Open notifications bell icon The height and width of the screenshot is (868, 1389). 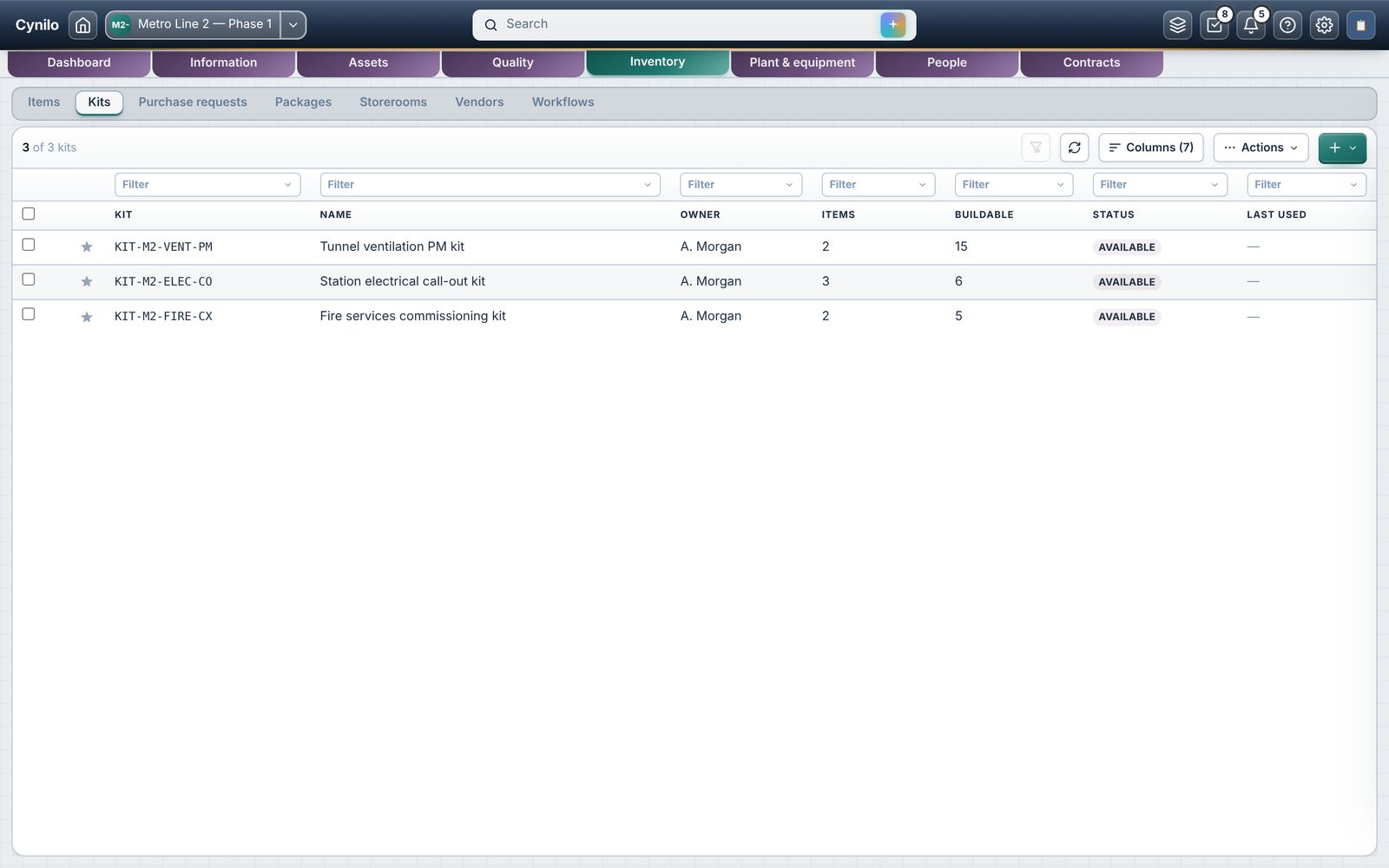pos(1251,25)
